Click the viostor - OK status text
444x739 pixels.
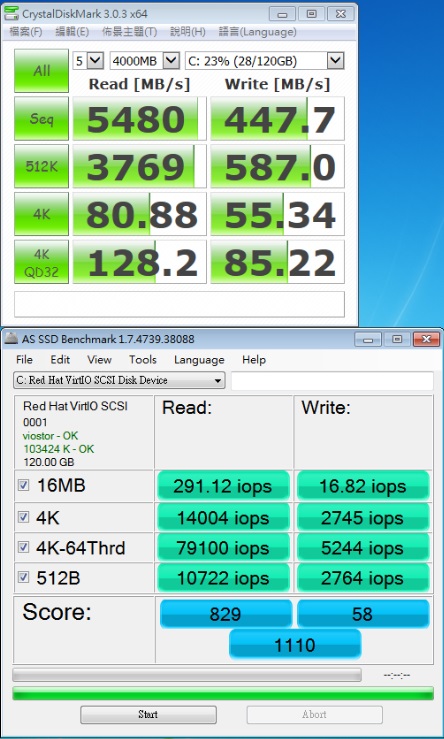pyautogui.click(x=50, y=435)
